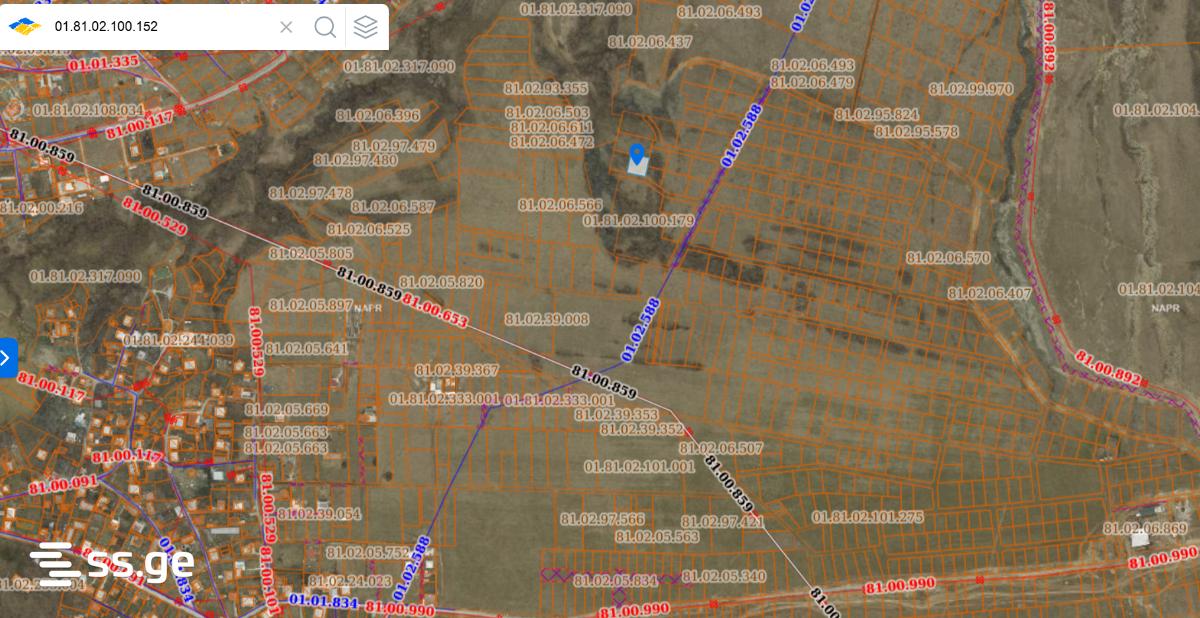Click parcel label 81.02.05.563
This screenshot has height=618, width=1200.
click(x=657, y=536)
